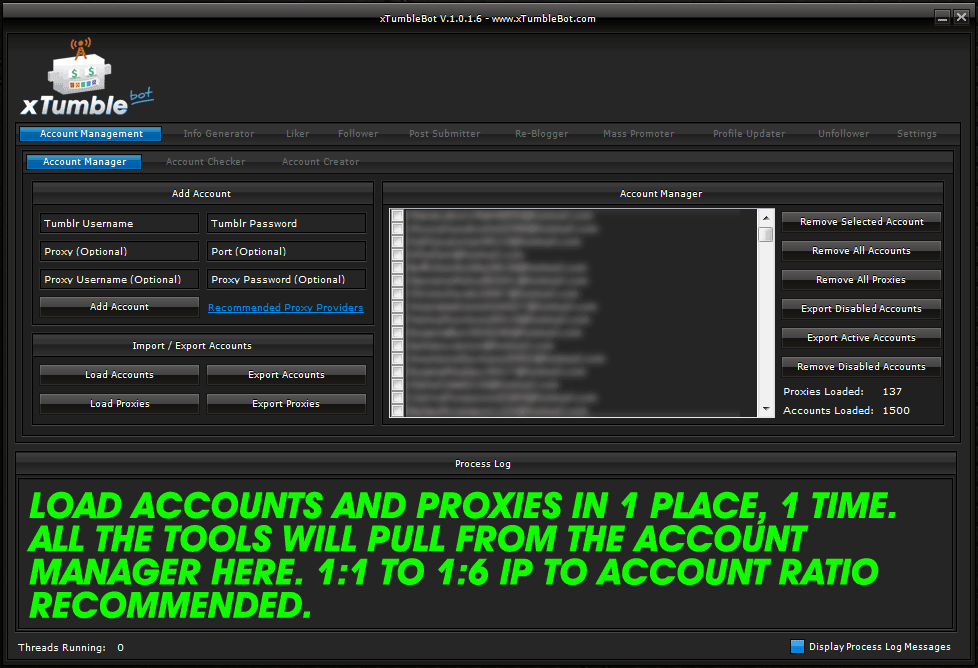This screenshot has height=668, width=978.
Task: Open the Recommended Proxy Providers link
Action: pyautogui.click(x=286, y=307)
